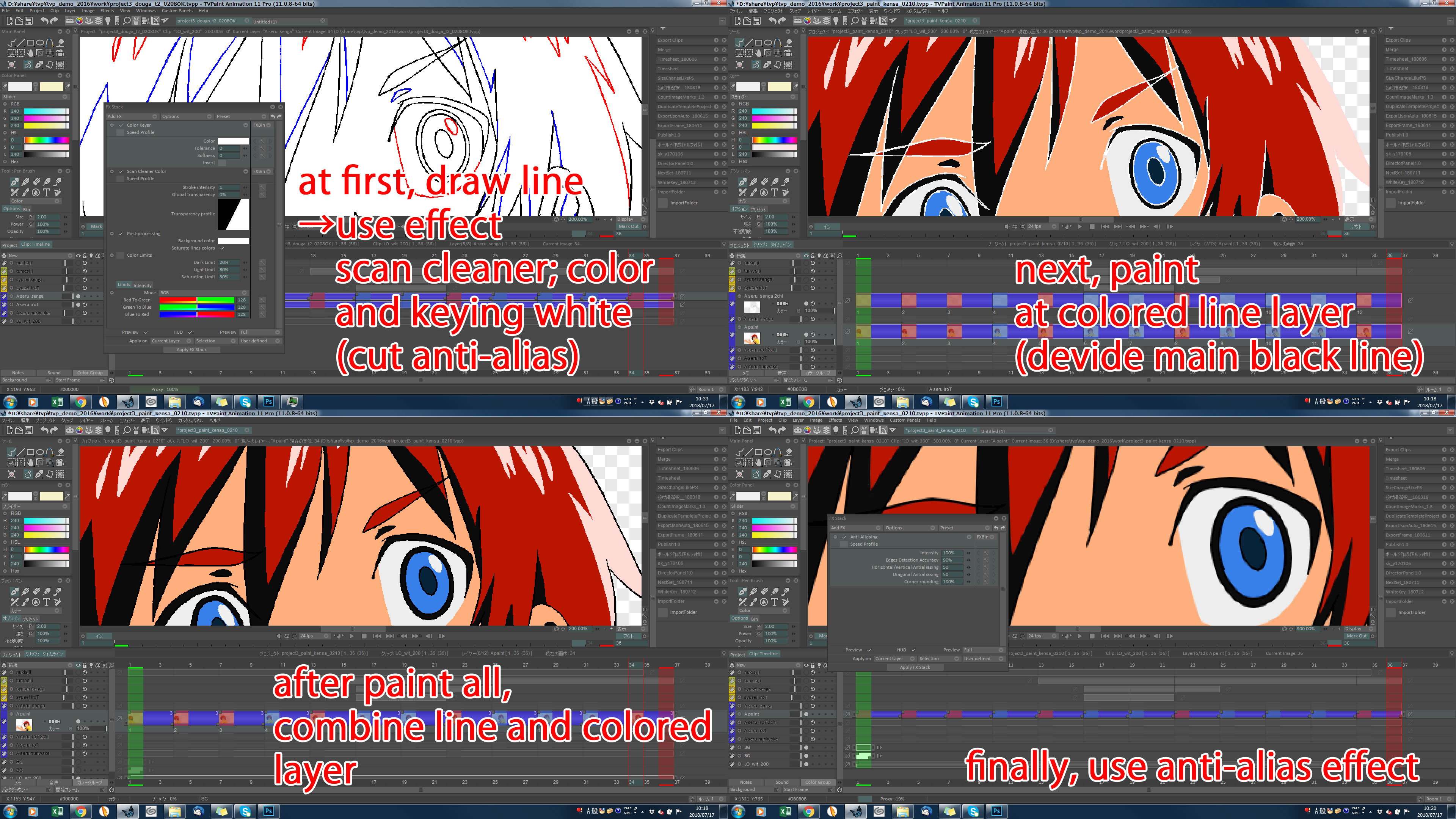Douga window toolbar: click Undo arrow
Image resolution: width=1456 pixels, height=819 pixels.
(44, 21)
